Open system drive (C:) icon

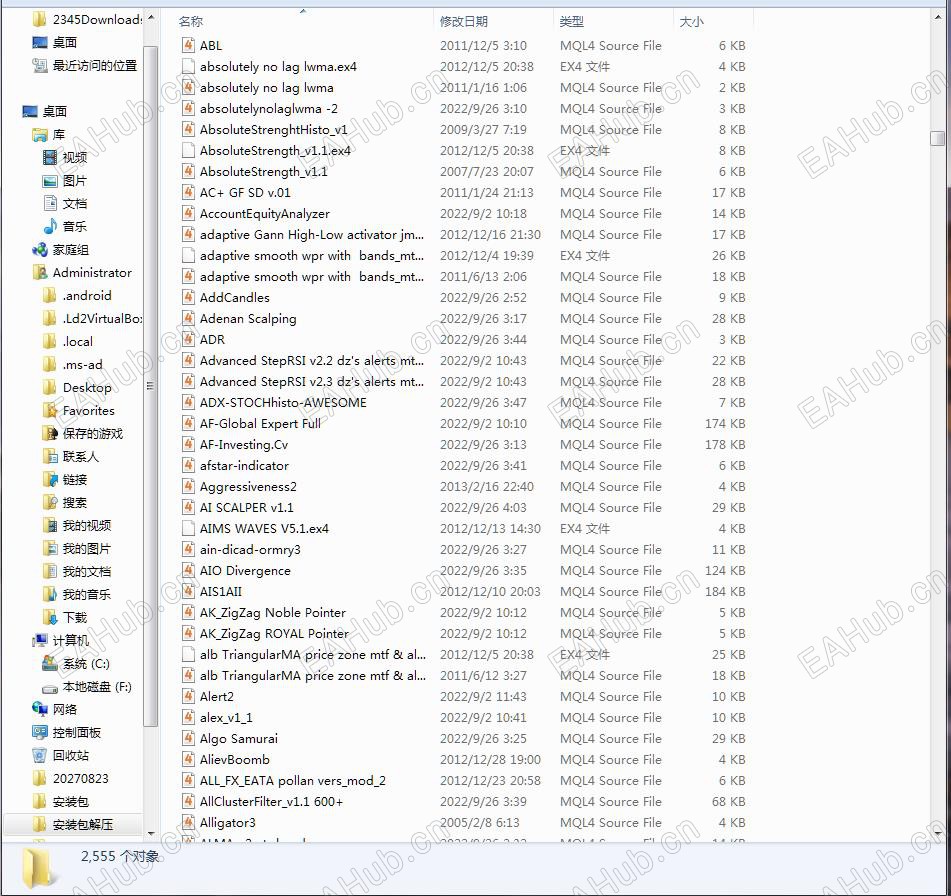coord(50,664)
